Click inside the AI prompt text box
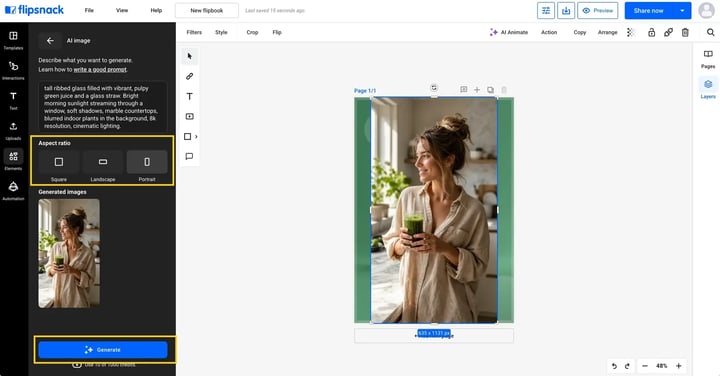Viewport: 720px width, 376px height. [x=103, y=107]
